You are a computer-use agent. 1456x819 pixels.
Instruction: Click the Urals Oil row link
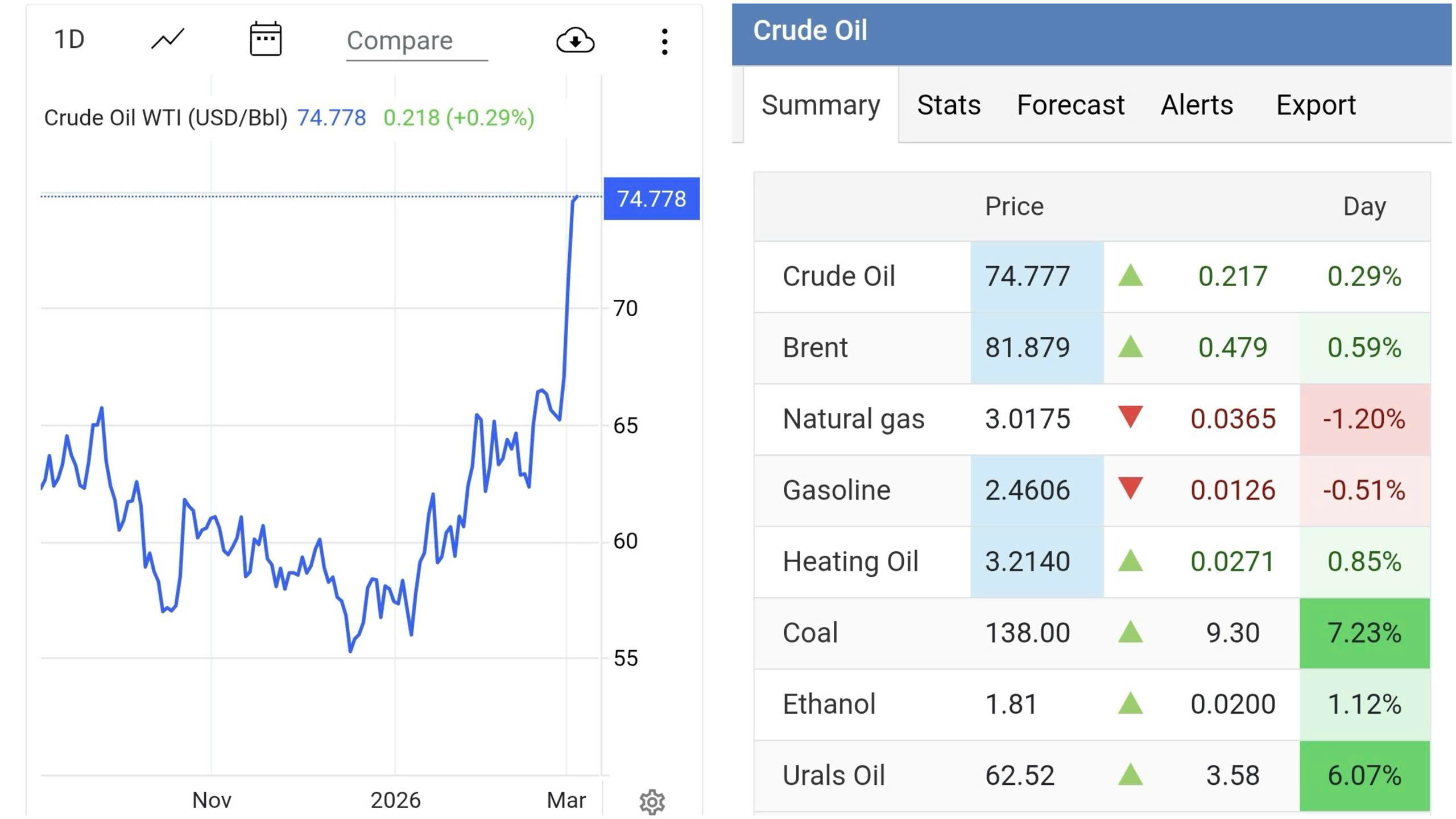click(833, 775)
